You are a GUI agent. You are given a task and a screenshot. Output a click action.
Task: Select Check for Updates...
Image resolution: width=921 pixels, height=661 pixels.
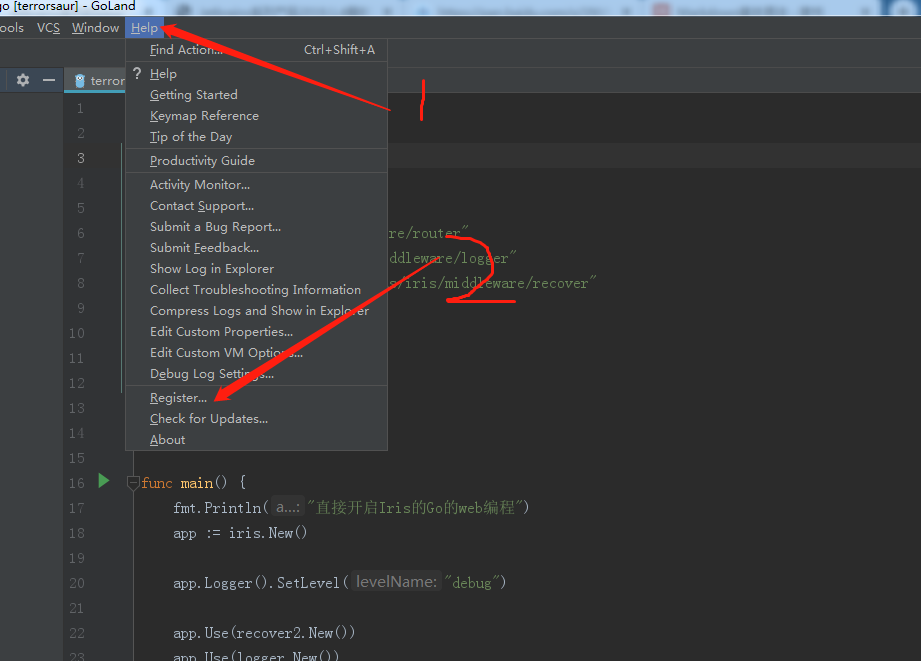coord(256,419)
